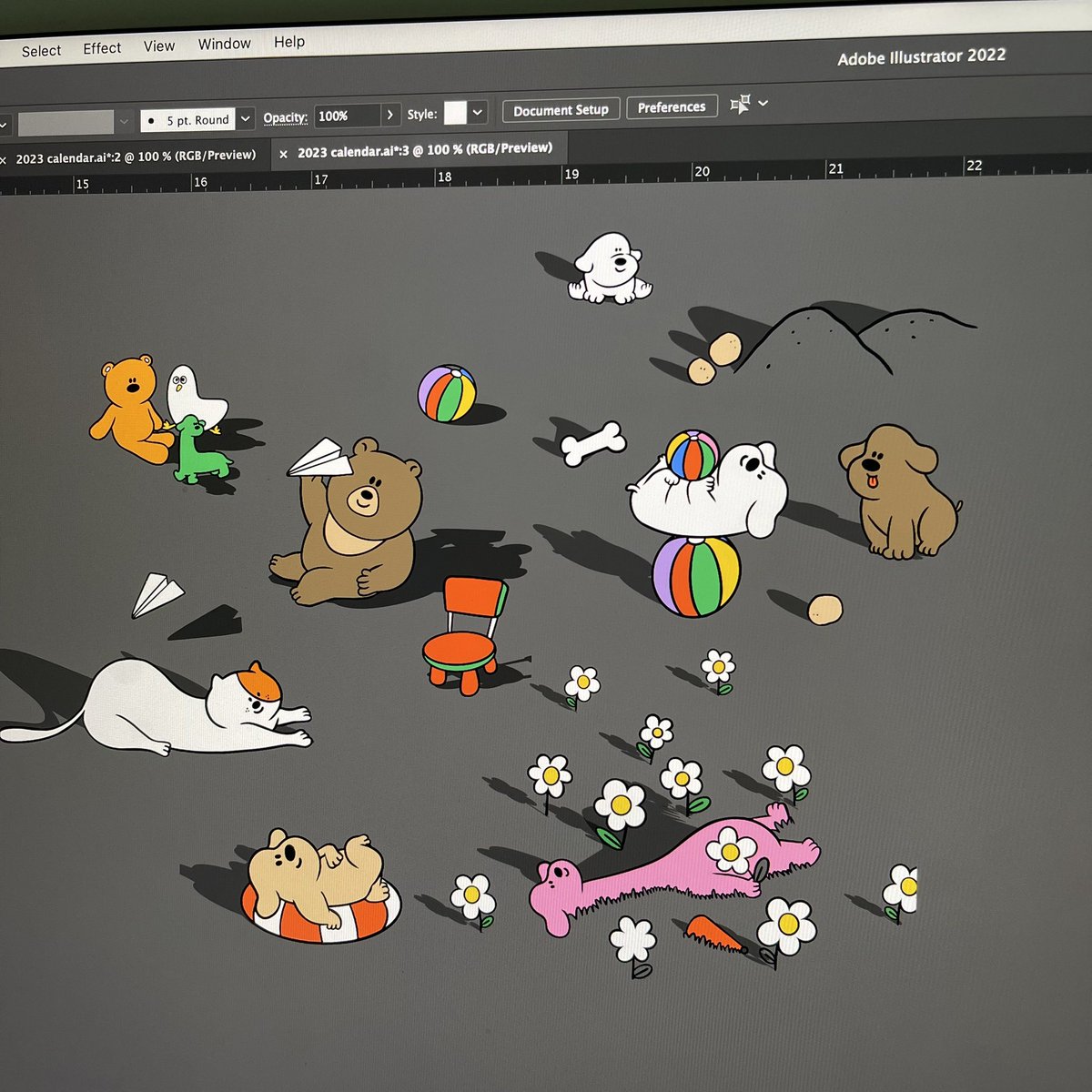Viewport: 1092px width, 1092px height.
Task: Close the 2023 calendar.ai*:3 document tab
Action: click(283, 154)
